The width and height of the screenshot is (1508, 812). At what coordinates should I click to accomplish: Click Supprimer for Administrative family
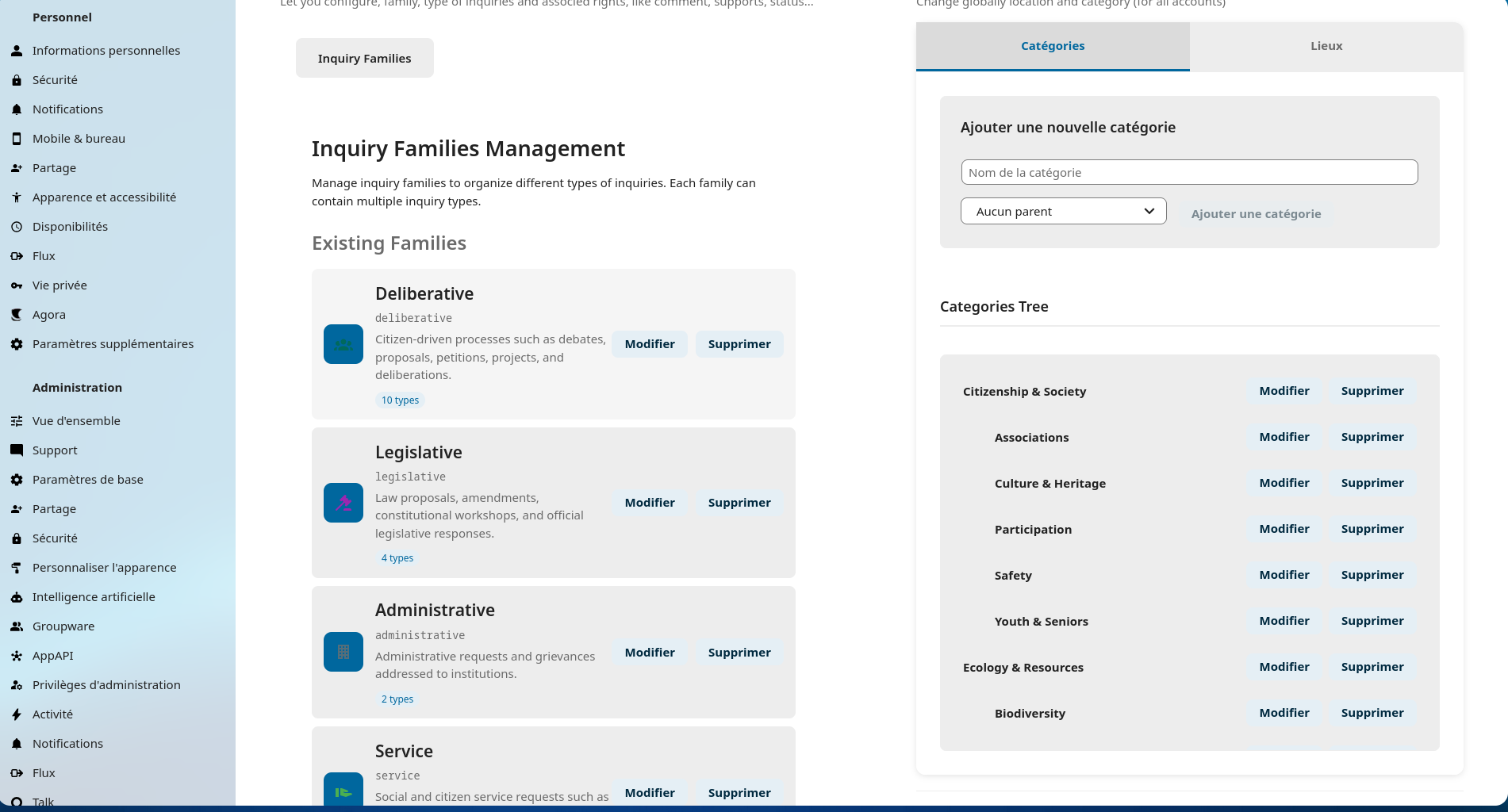coord(739,653)
